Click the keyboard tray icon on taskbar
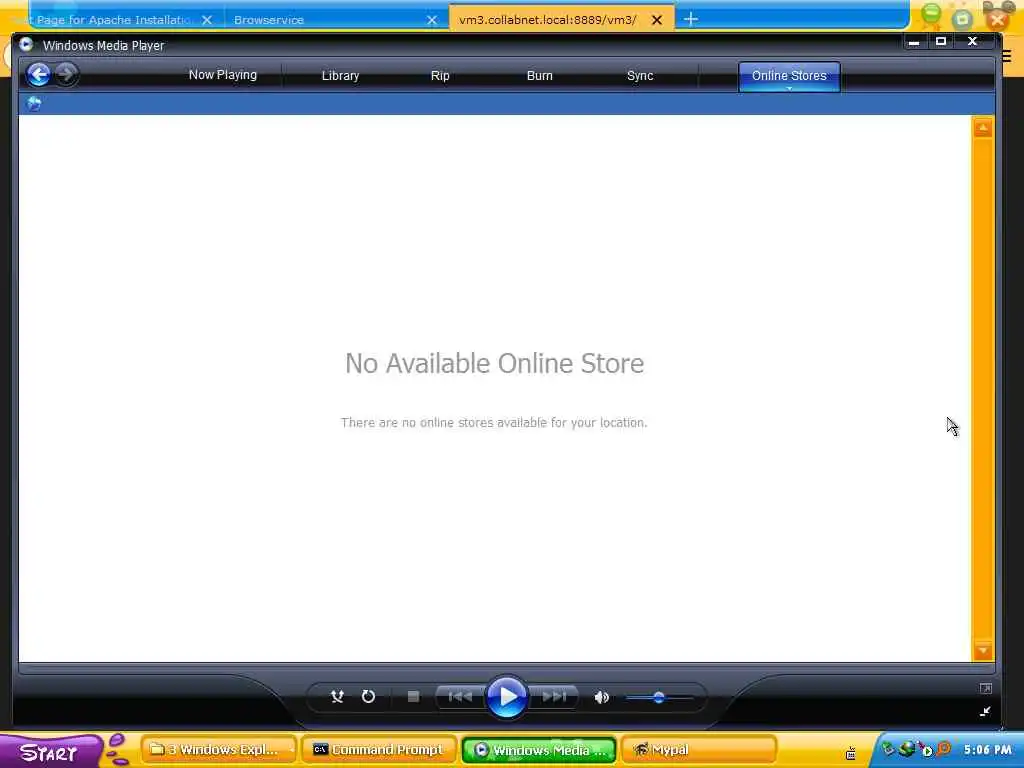The image size is (1024, 768). [x=850, y=753]
